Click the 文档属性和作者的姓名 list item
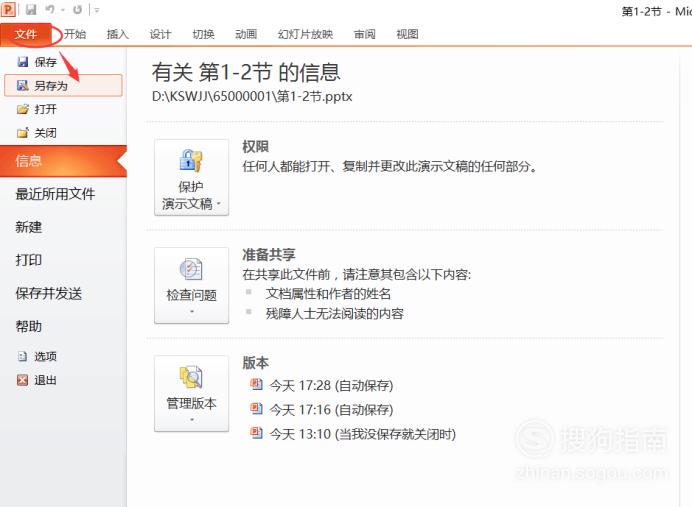Screen dimensions: 692x507 pyautogui.click(x=328, y=294)
